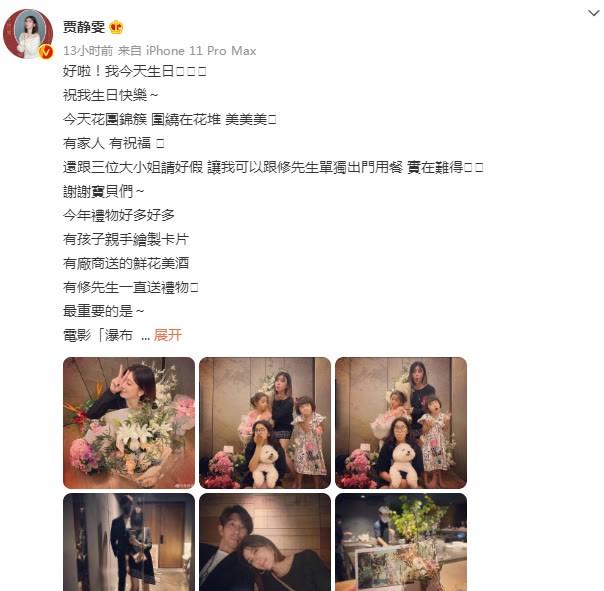
Task: Open the photo of the family hiding faces with a dog
Action: [x=265, y=423]
